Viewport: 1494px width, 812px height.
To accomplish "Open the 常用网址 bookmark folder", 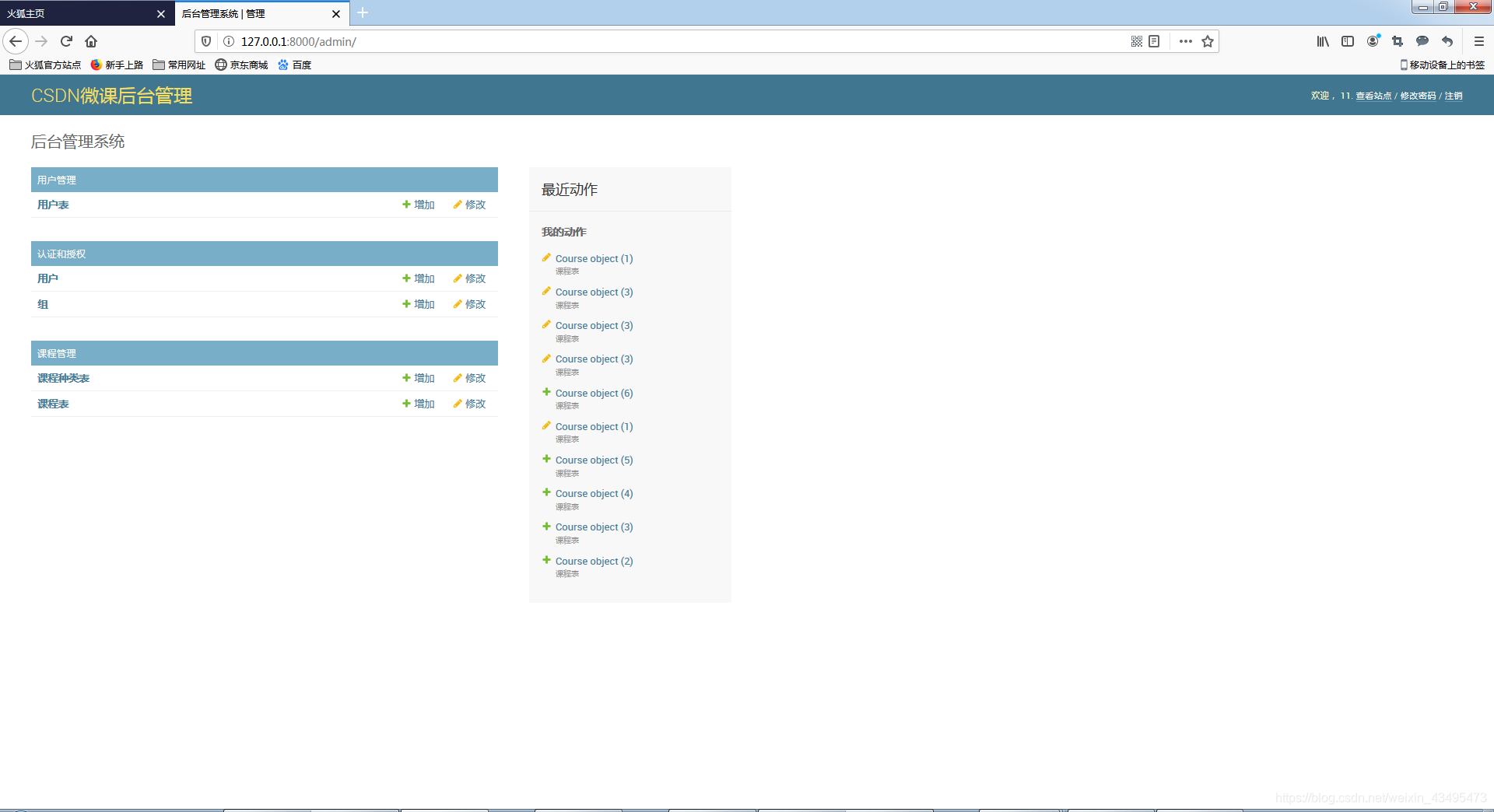I will 179,65.
